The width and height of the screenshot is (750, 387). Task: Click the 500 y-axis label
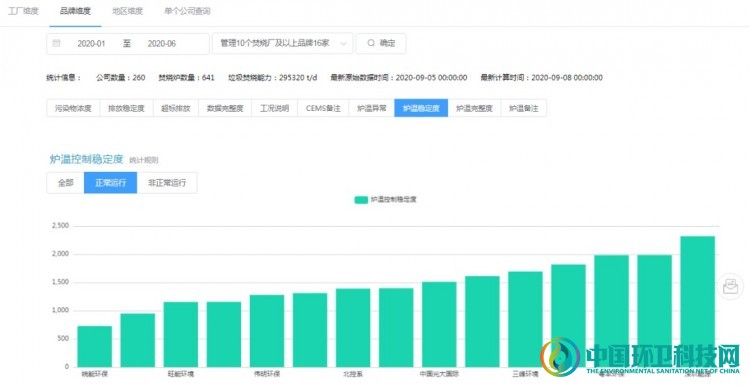point(64,339)
